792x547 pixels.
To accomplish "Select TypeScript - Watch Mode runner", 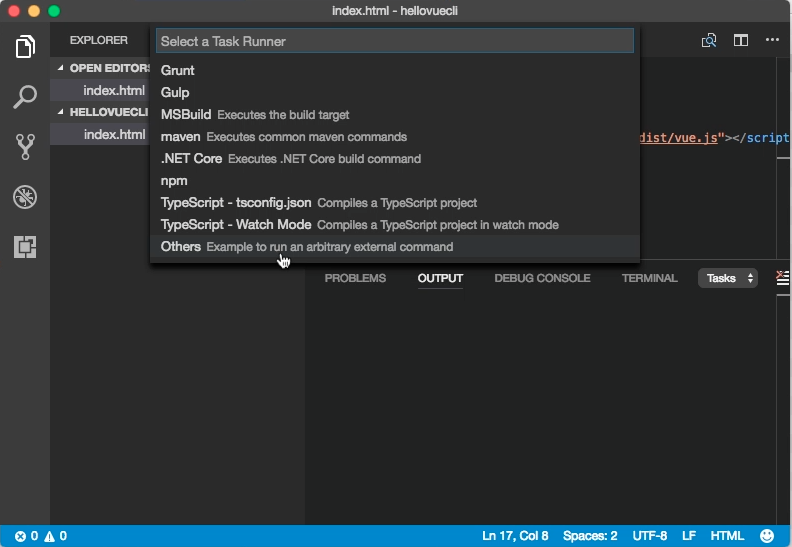I will pyautogui.click(x=395, y=225).
